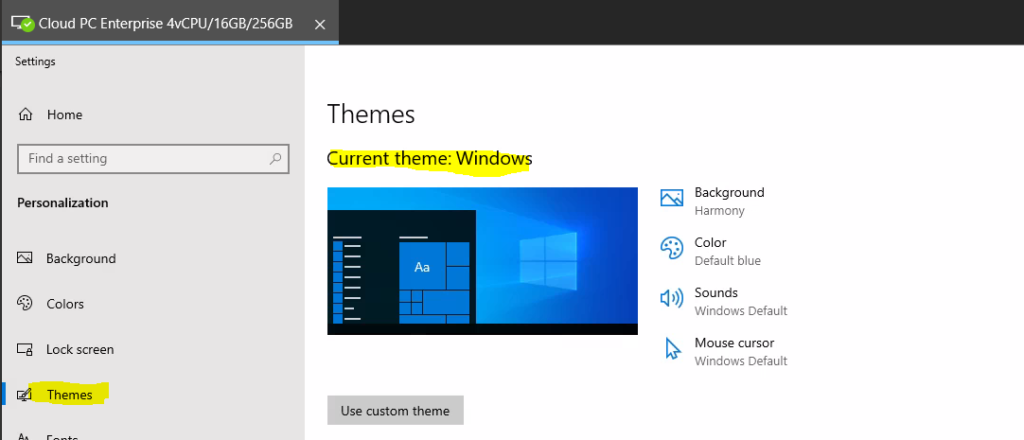The height and width of the screenshot is (440, 1024).
Task: Click the Sounds speaker icon
Action: tap(671, 298)
